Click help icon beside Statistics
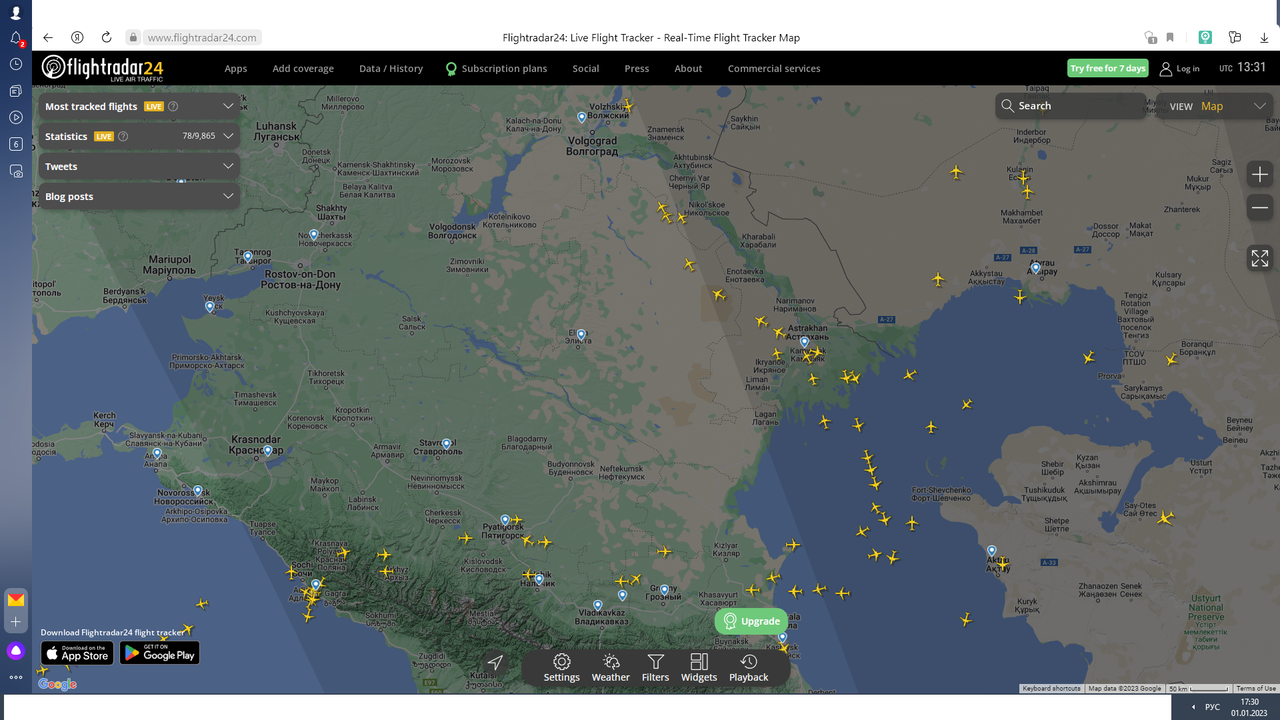 [x=123, y=136]
